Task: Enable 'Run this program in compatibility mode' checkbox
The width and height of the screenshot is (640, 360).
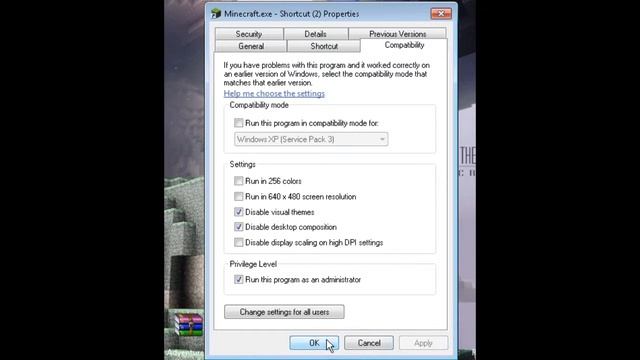Action: [238, 123]
